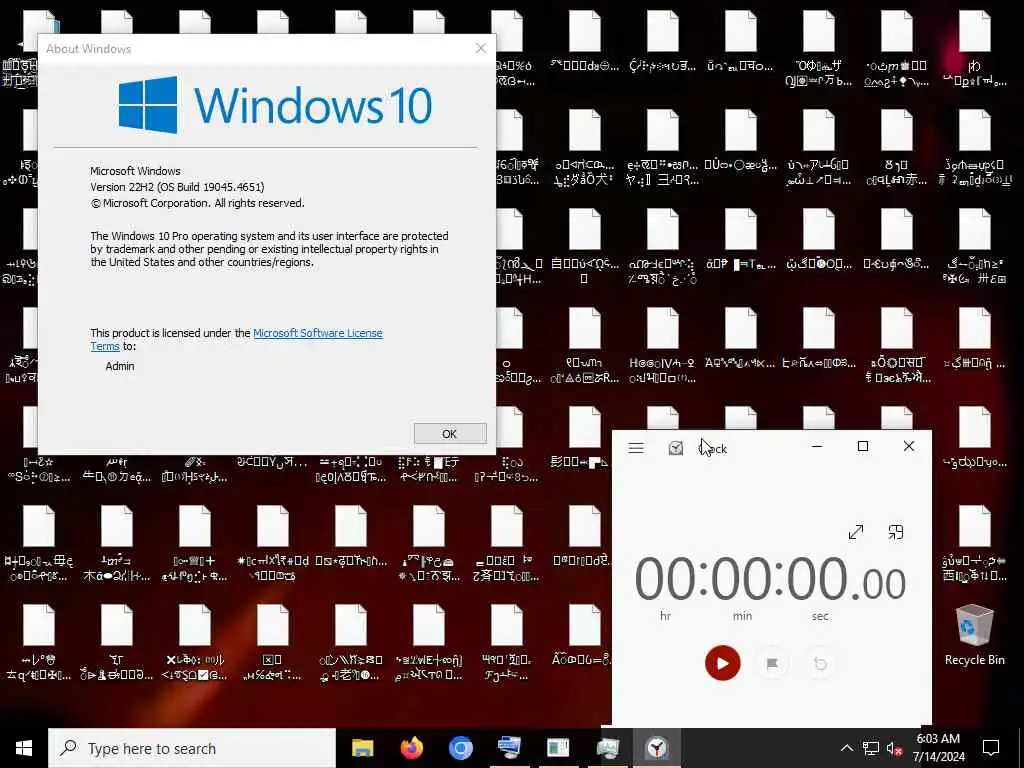Close the About Windows dialog
Screen dimensions: 1024x768
coord(481,48)
